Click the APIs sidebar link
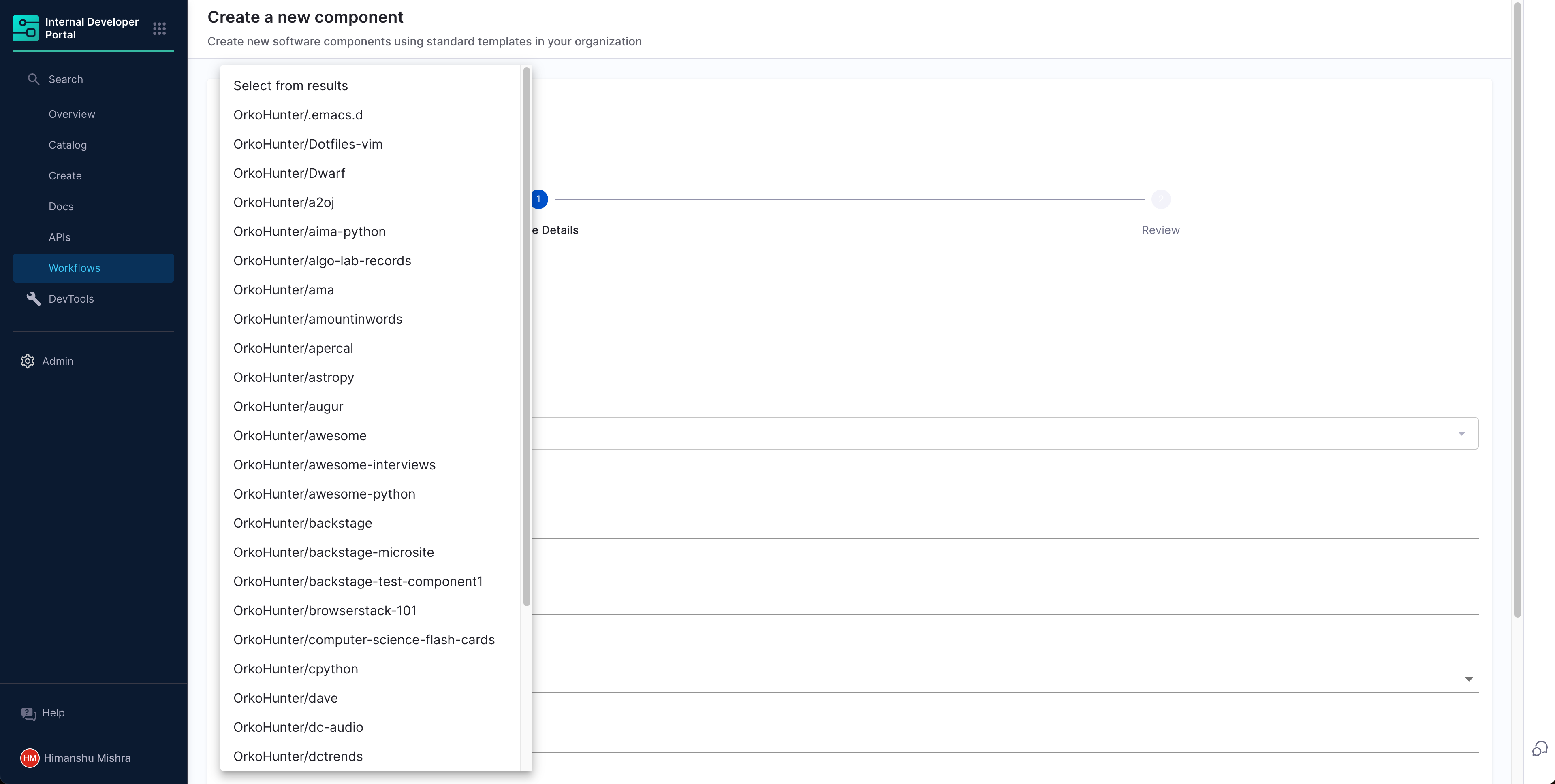 click(59, 237)
